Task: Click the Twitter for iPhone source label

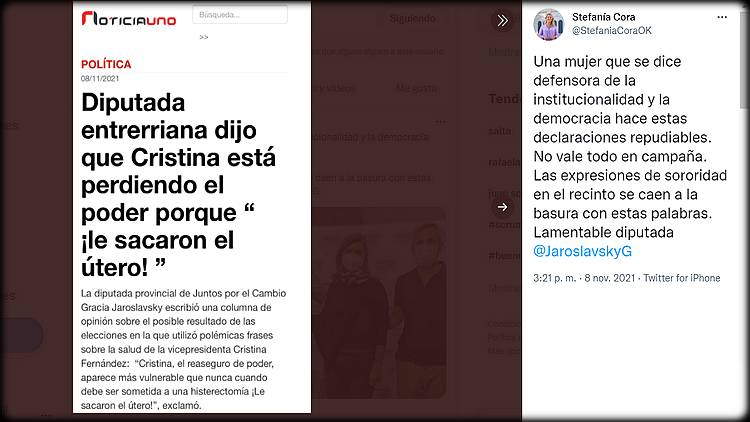Action: pyautogui.click(x=682, y=278)
